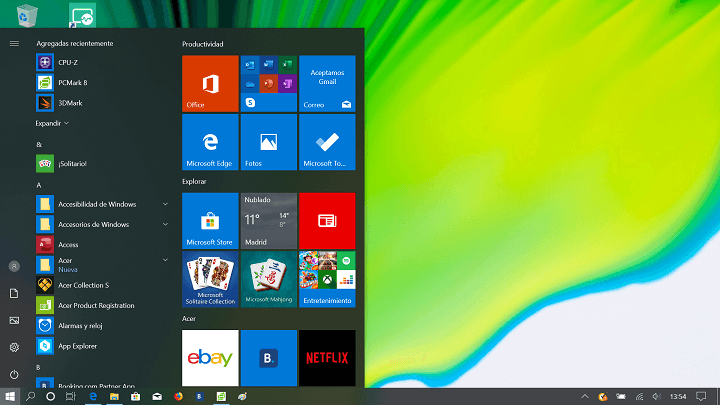Open the Wi-Fi network tray icon
720x405 pixels.
point(639,396)
